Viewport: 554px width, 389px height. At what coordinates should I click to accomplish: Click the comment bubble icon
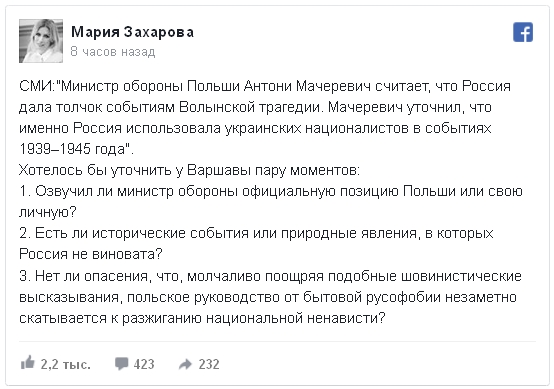(x=121, y=364)
